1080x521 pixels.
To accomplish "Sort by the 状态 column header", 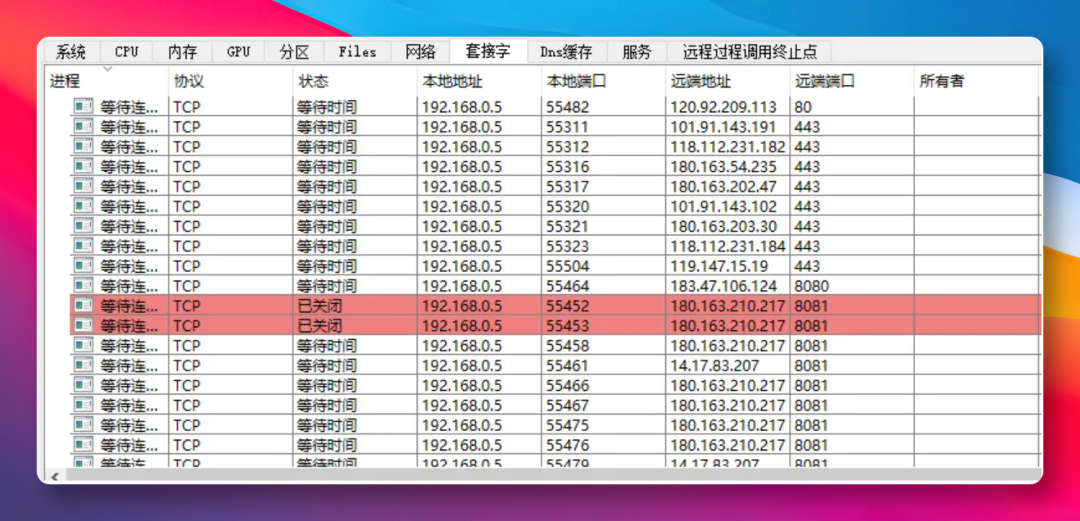I will point(355,81).
